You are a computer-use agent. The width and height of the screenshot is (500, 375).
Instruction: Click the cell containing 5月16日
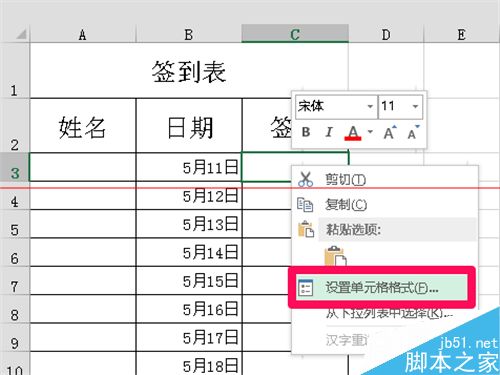click(189, 309)
